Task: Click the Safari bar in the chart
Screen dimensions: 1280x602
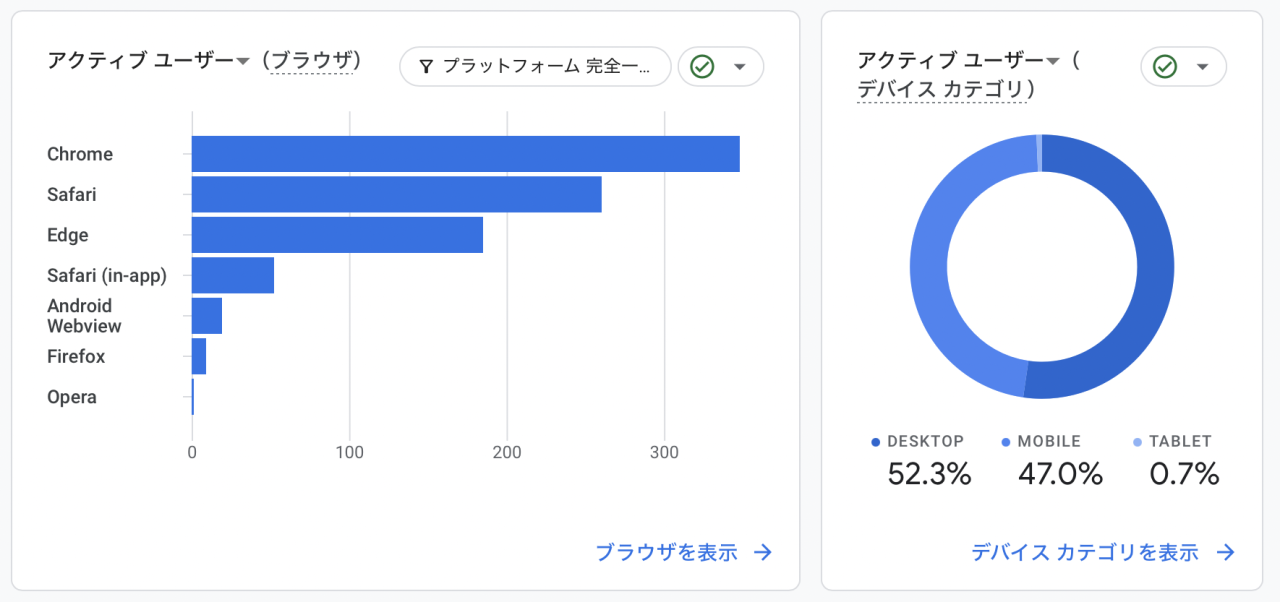Action: [x=396, y=194]
